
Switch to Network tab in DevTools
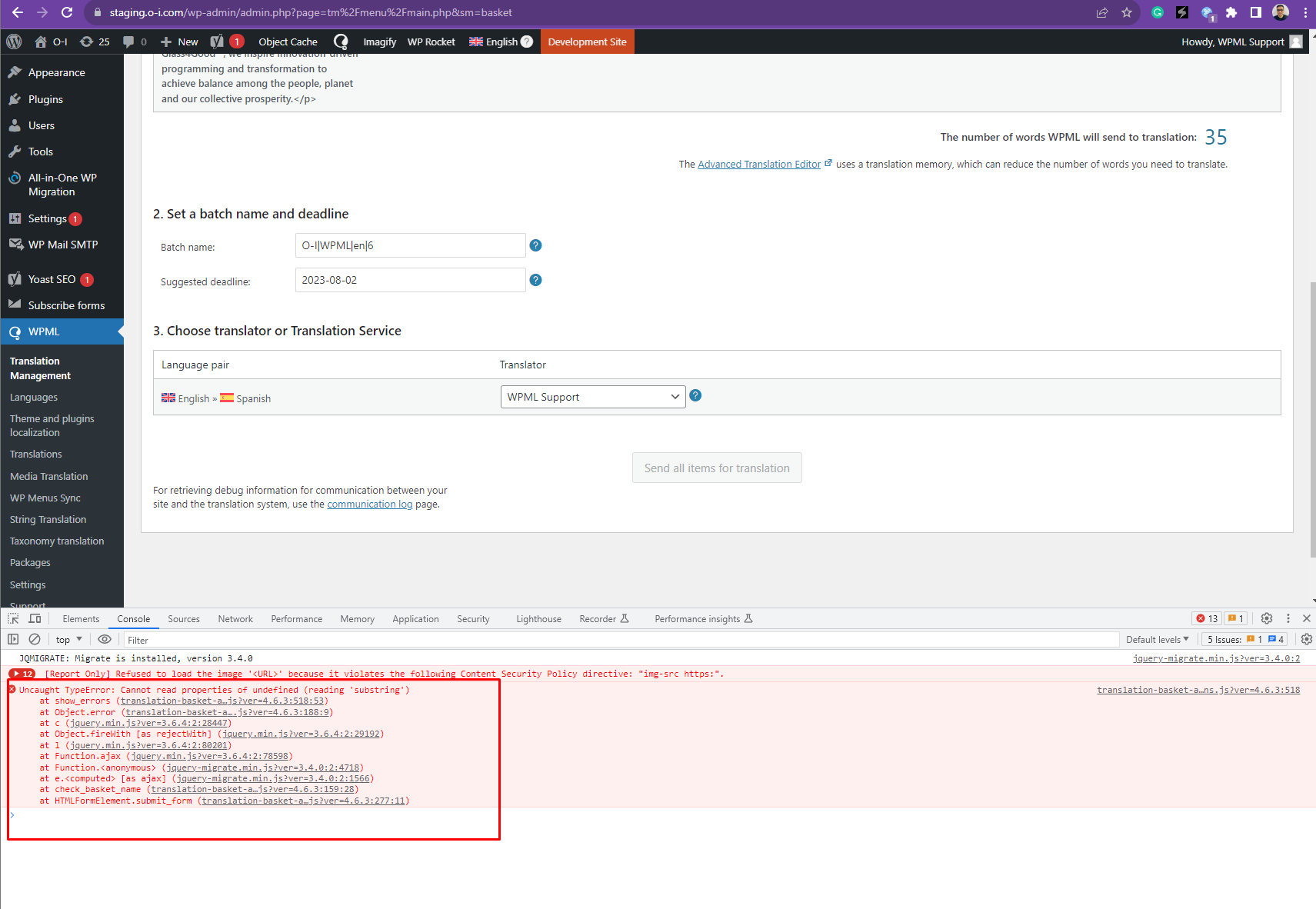pos(235,618)
